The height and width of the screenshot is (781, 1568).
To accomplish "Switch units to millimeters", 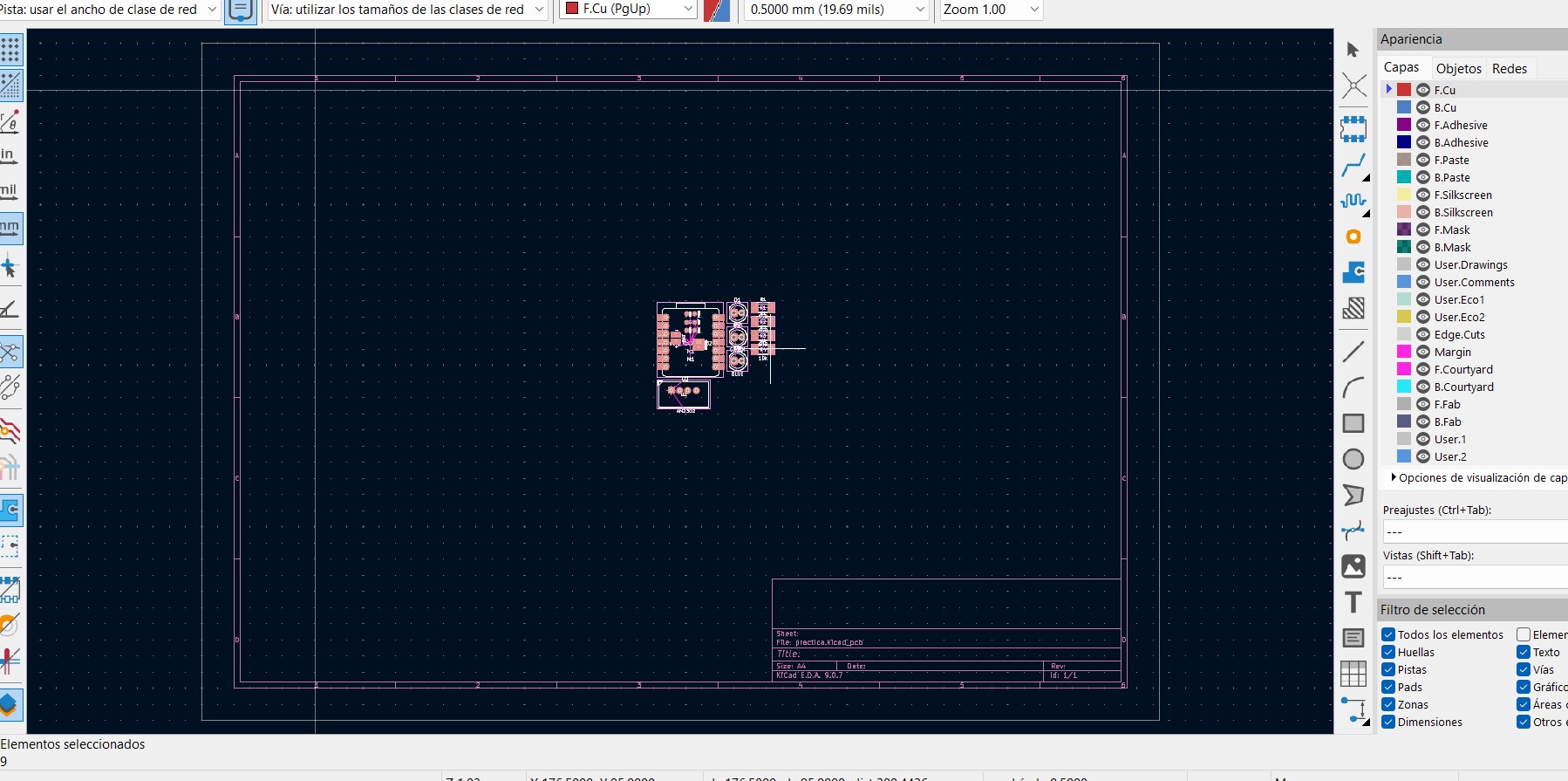I will pyautogui.click(x=10, y=228).
